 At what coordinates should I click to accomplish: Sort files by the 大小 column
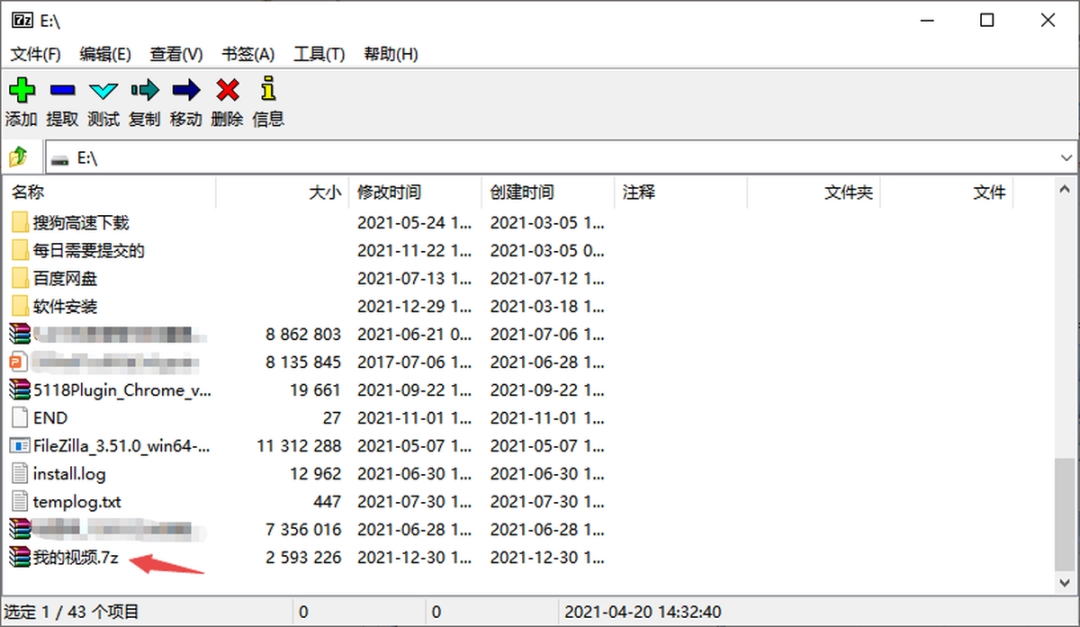[325, 191]
